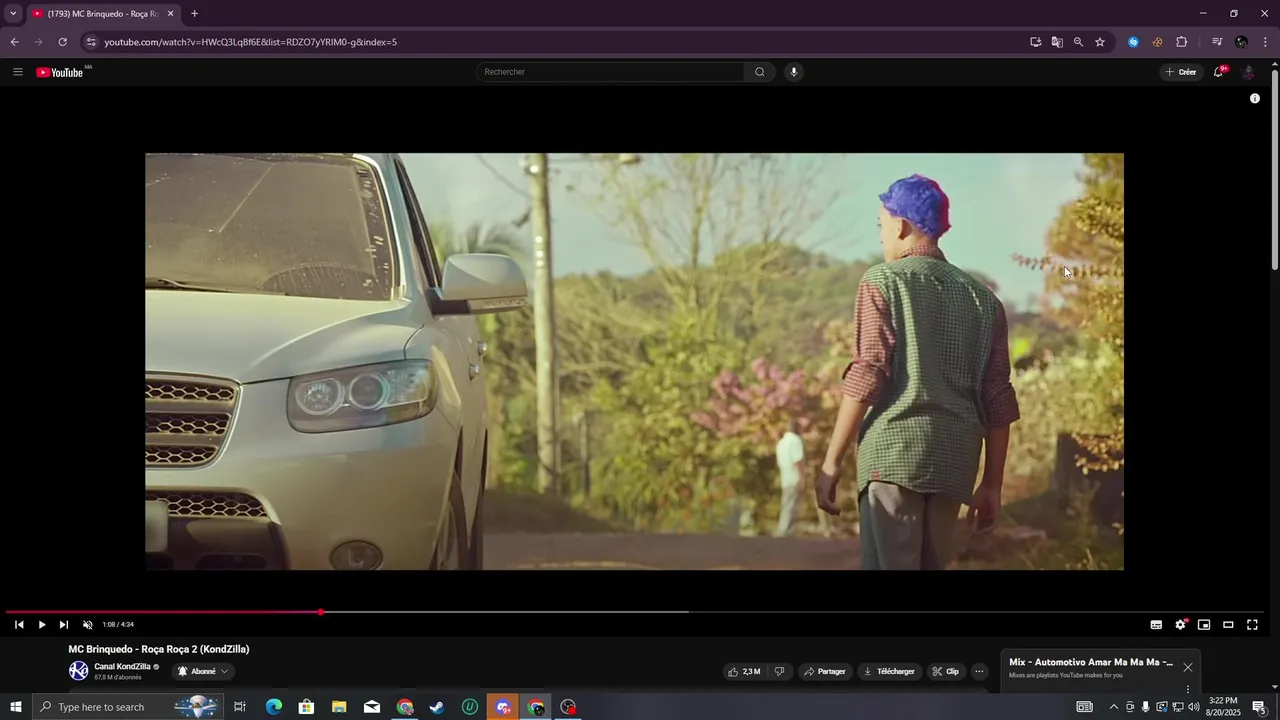Viewport: 1280px width, 720px height.
Task: Create a Clip of this video
Action: pos(945,672)
